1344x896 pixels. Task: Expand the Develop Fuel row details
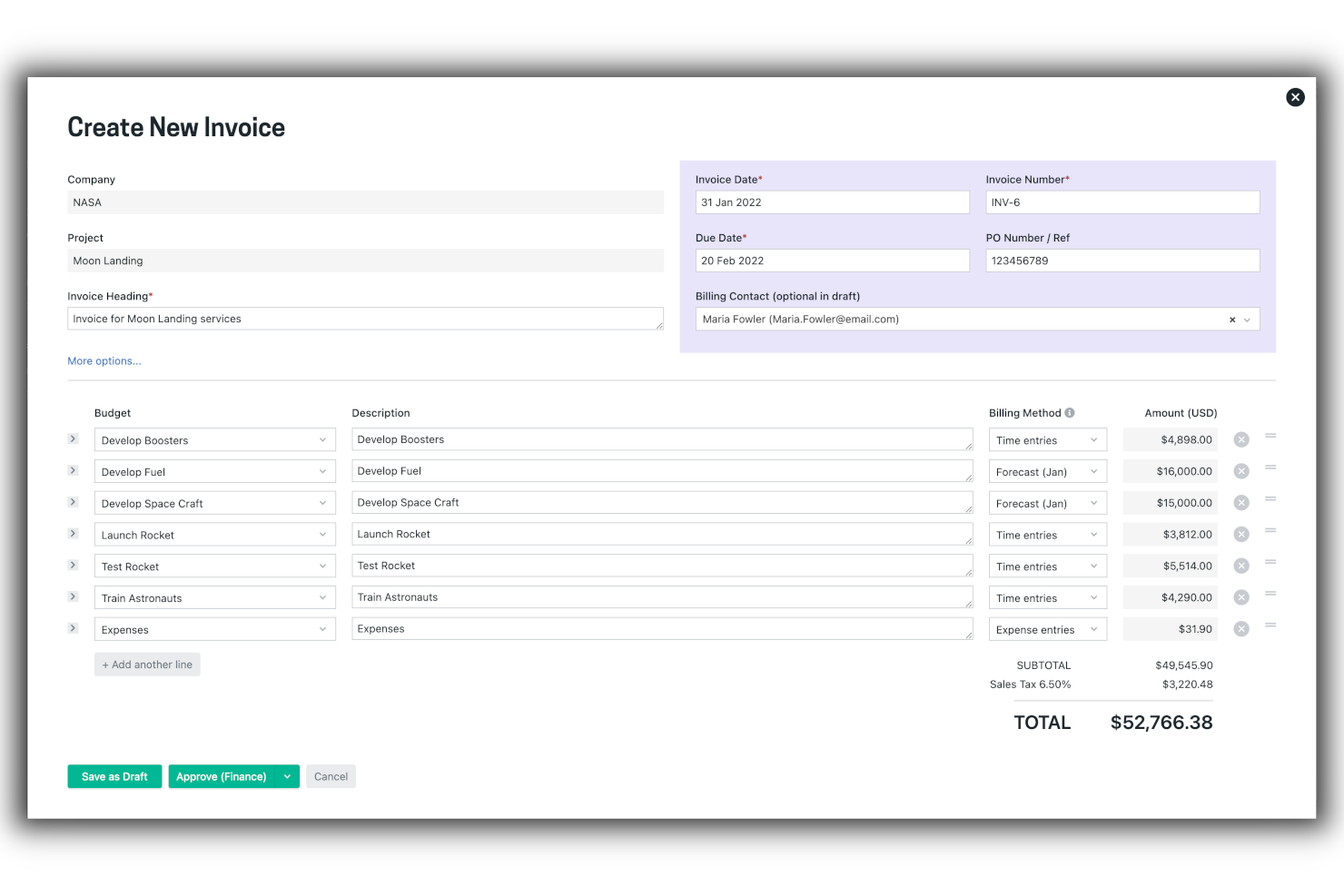74,470
